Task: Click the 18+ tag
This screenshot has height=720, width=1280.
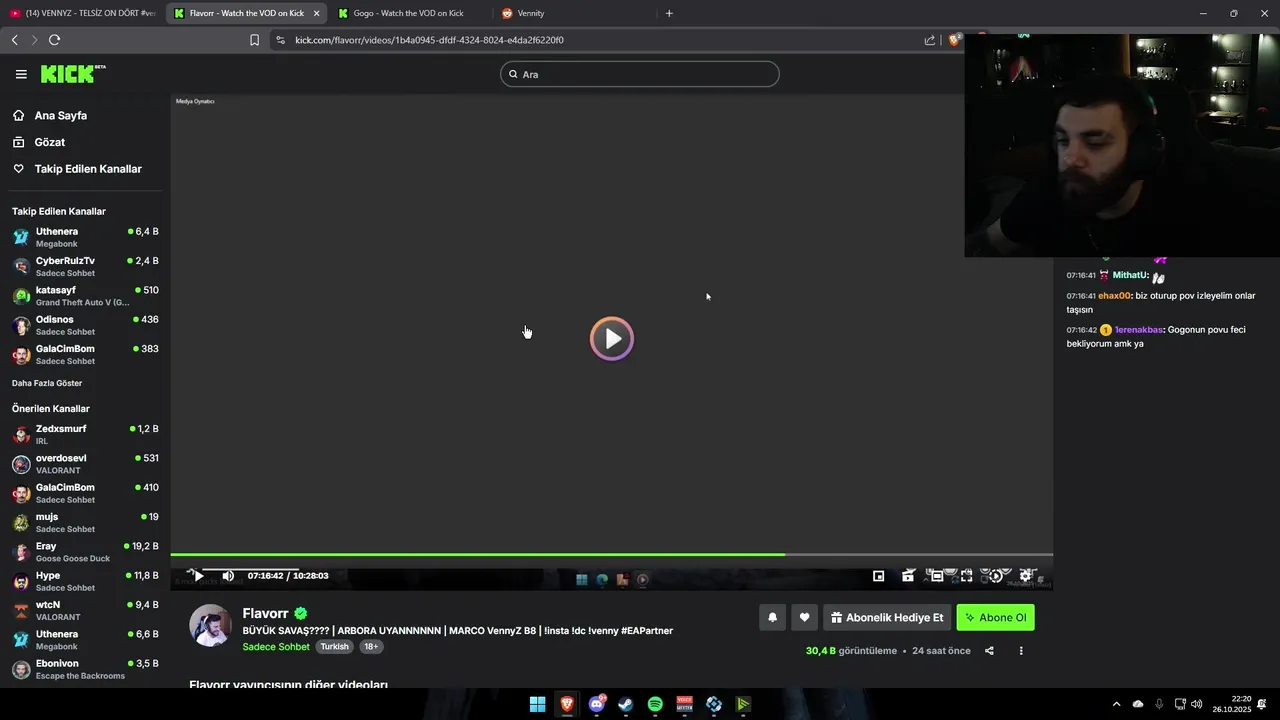Action: pos(371,647)
